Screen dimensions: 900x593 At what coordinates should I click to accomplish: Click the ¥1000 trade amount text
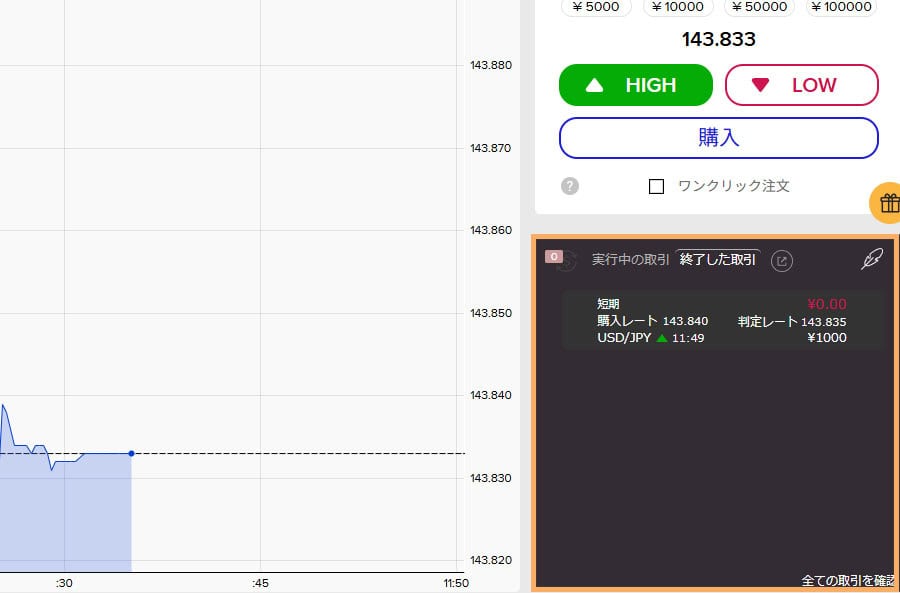pyautogui.click(x=827, y=338)
